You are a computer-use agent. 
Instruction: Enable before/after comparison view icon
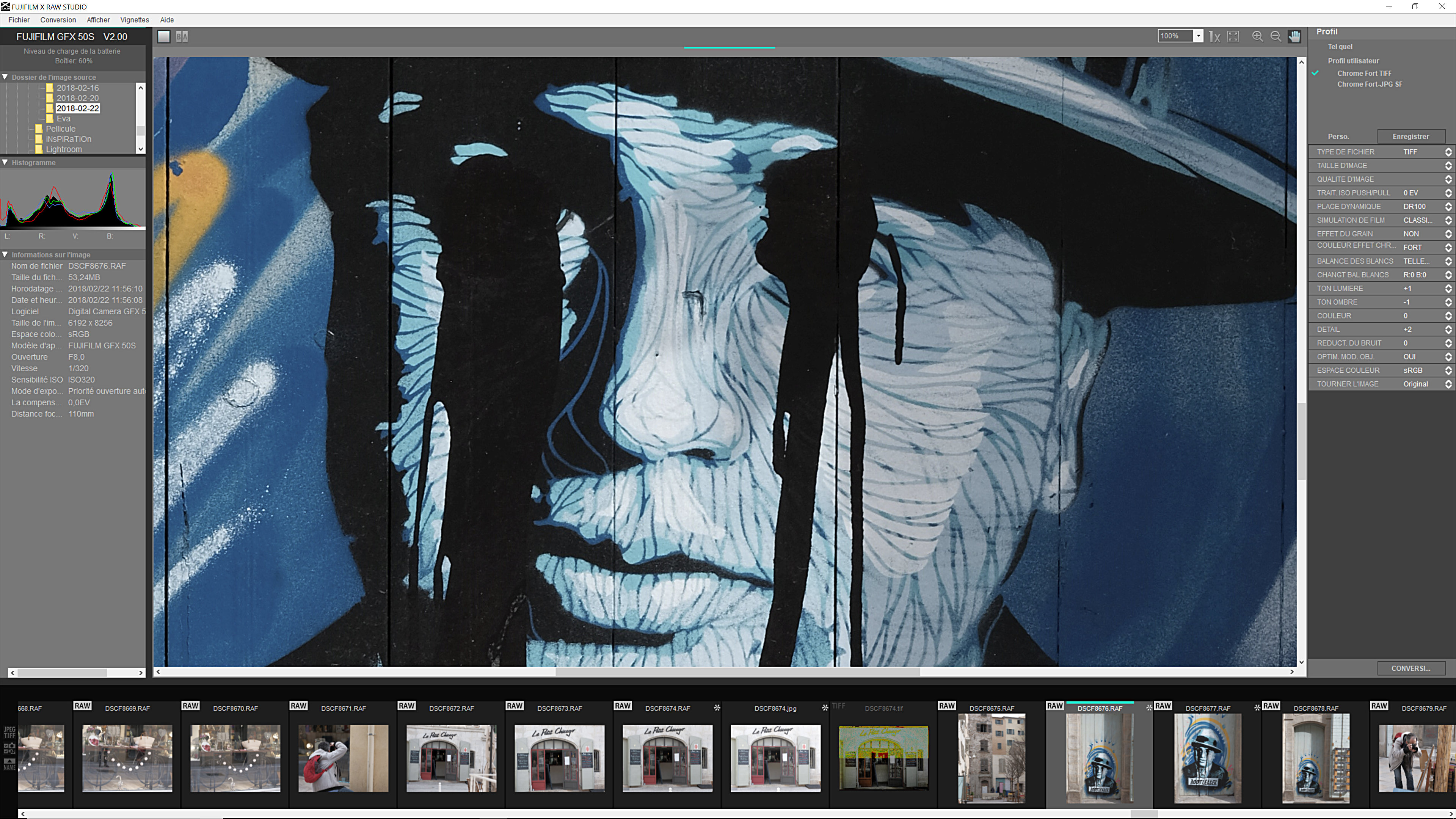182,37
